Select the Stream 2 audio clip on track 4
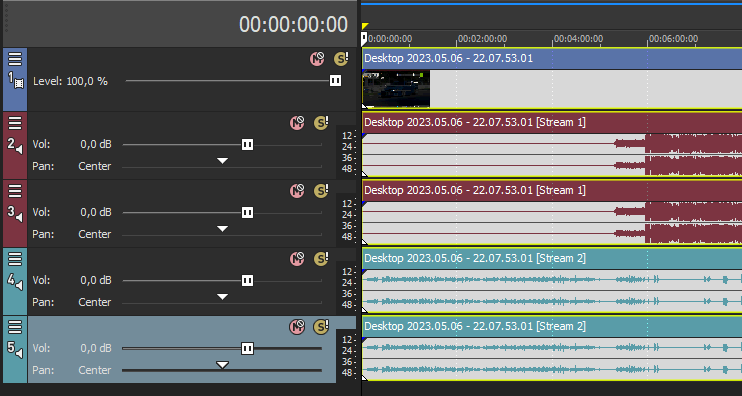The width and height of the screenshot is (742, 396). pos(552,281)
